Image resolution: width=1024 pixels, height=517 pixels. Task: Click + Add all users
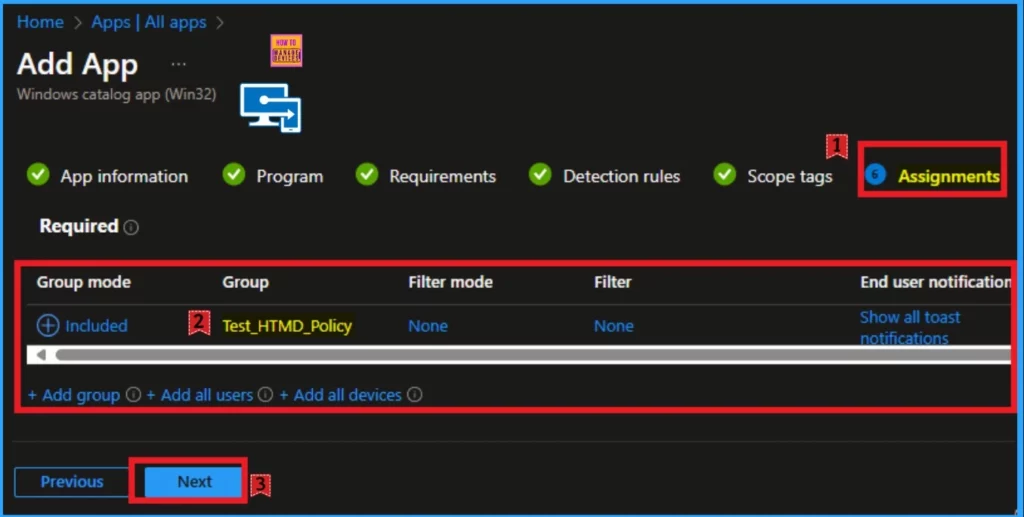coord(200,395)
